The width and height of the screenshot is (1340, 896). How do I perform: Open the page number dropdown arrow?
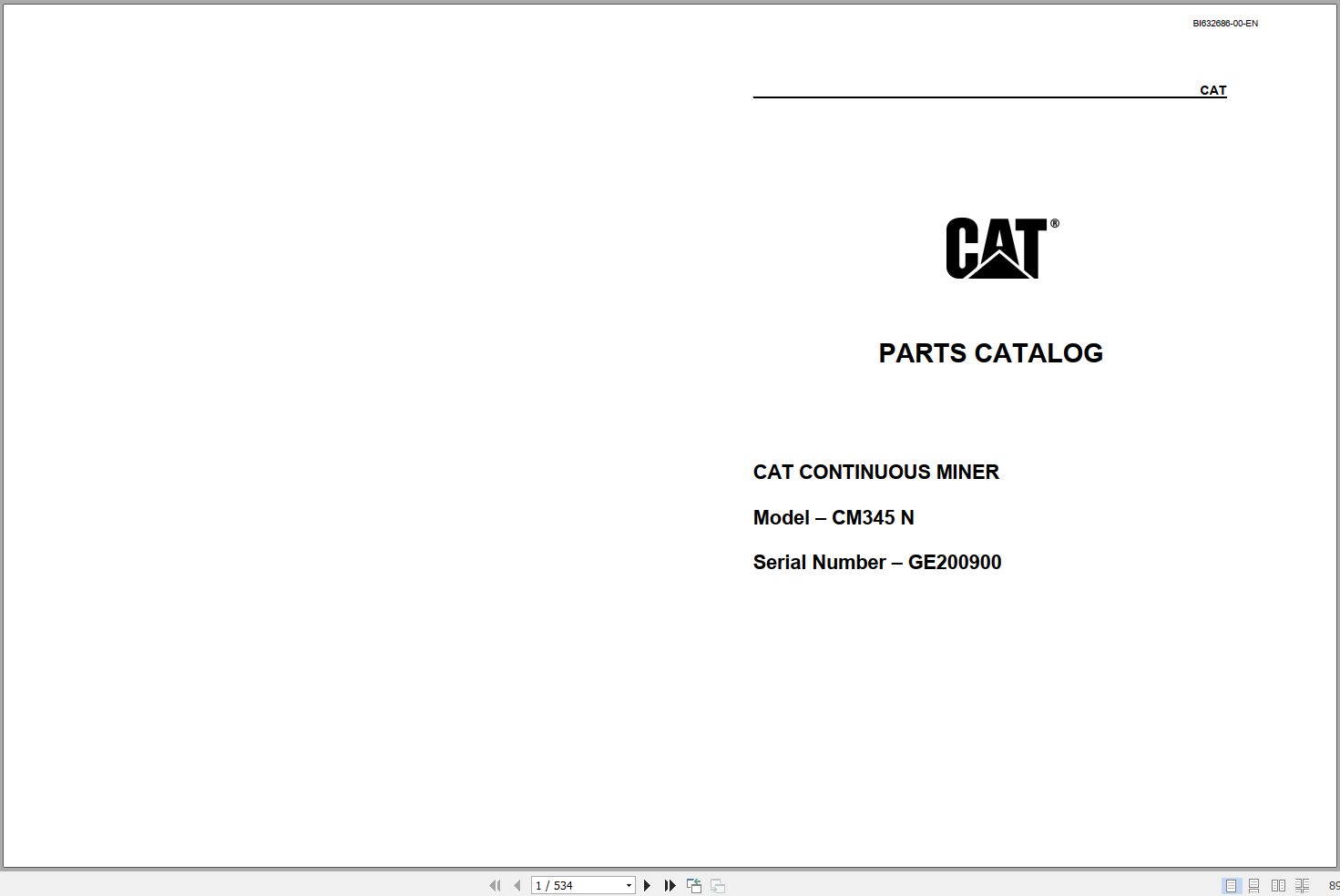629,885
